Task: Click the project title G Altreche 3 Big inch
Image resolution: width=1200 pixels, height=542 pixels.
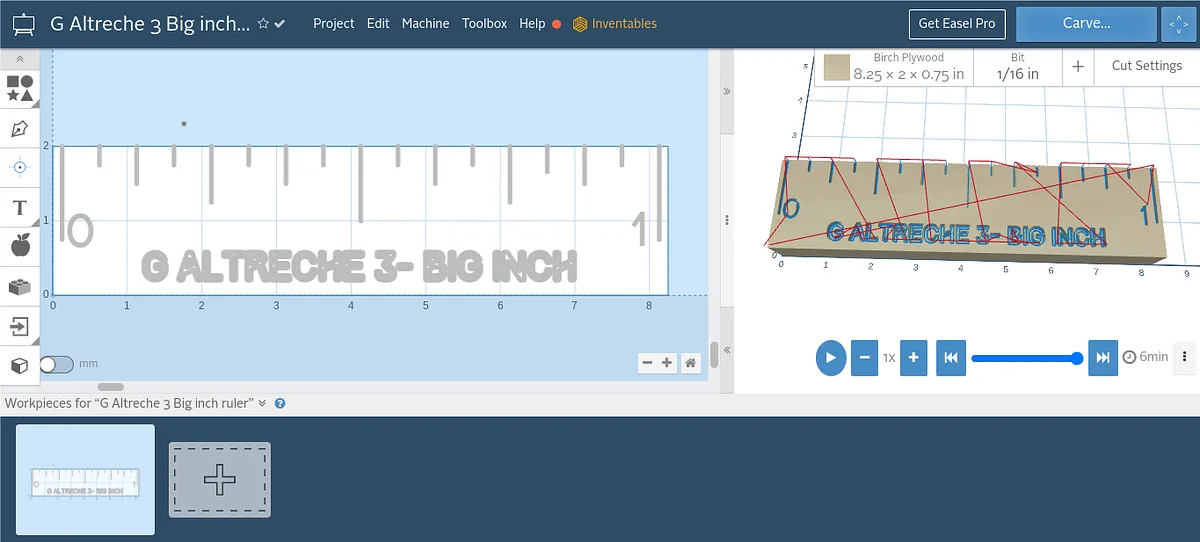Action: (150, 24)
